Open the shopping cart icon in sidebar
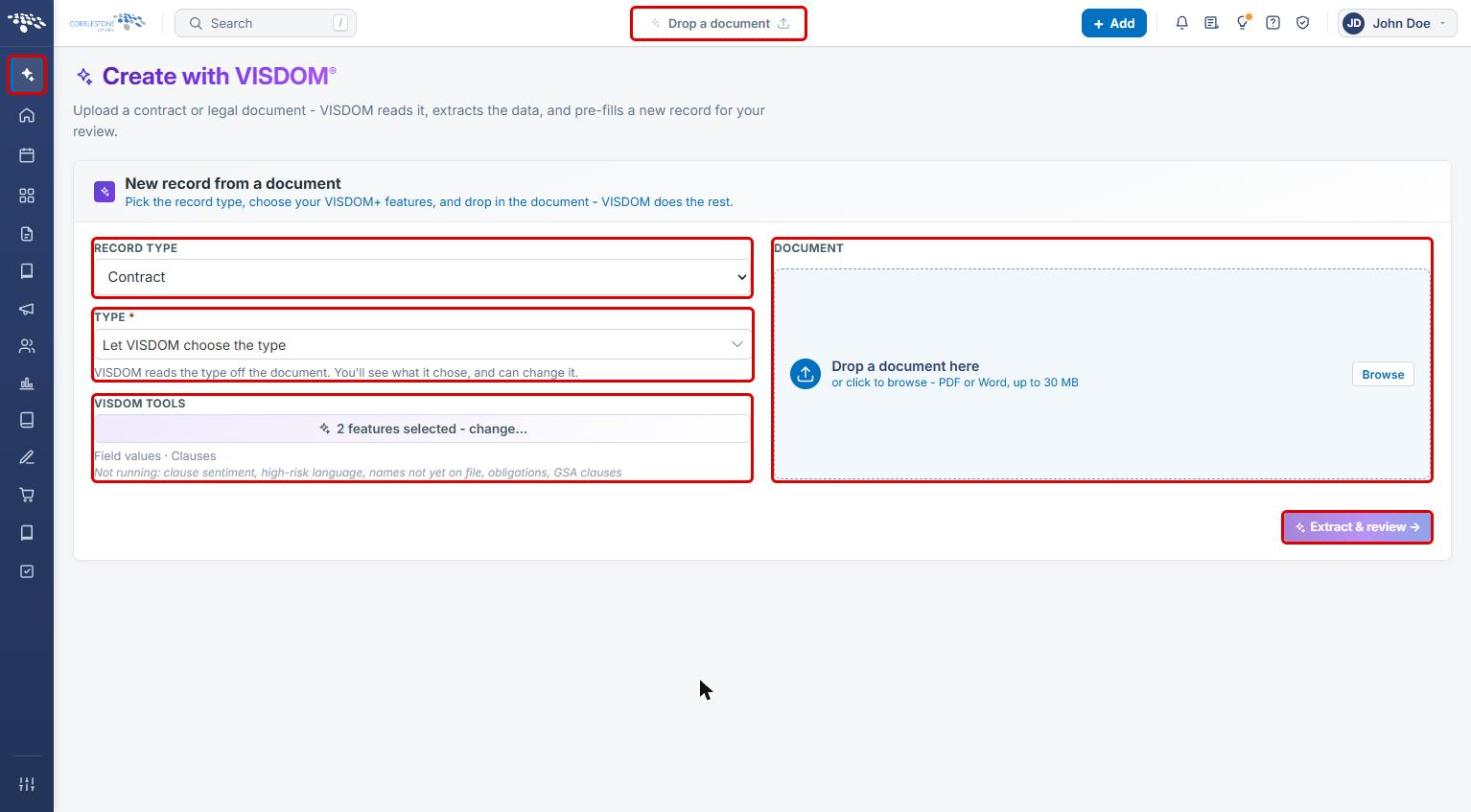1471x812 pixels. tap(27, 495)
